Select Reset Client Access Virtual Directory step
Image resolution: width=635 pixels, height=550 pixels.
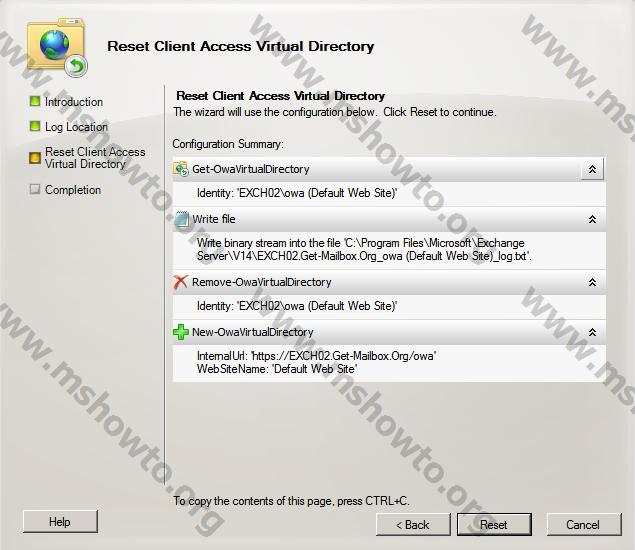click(x=95, y=158)
